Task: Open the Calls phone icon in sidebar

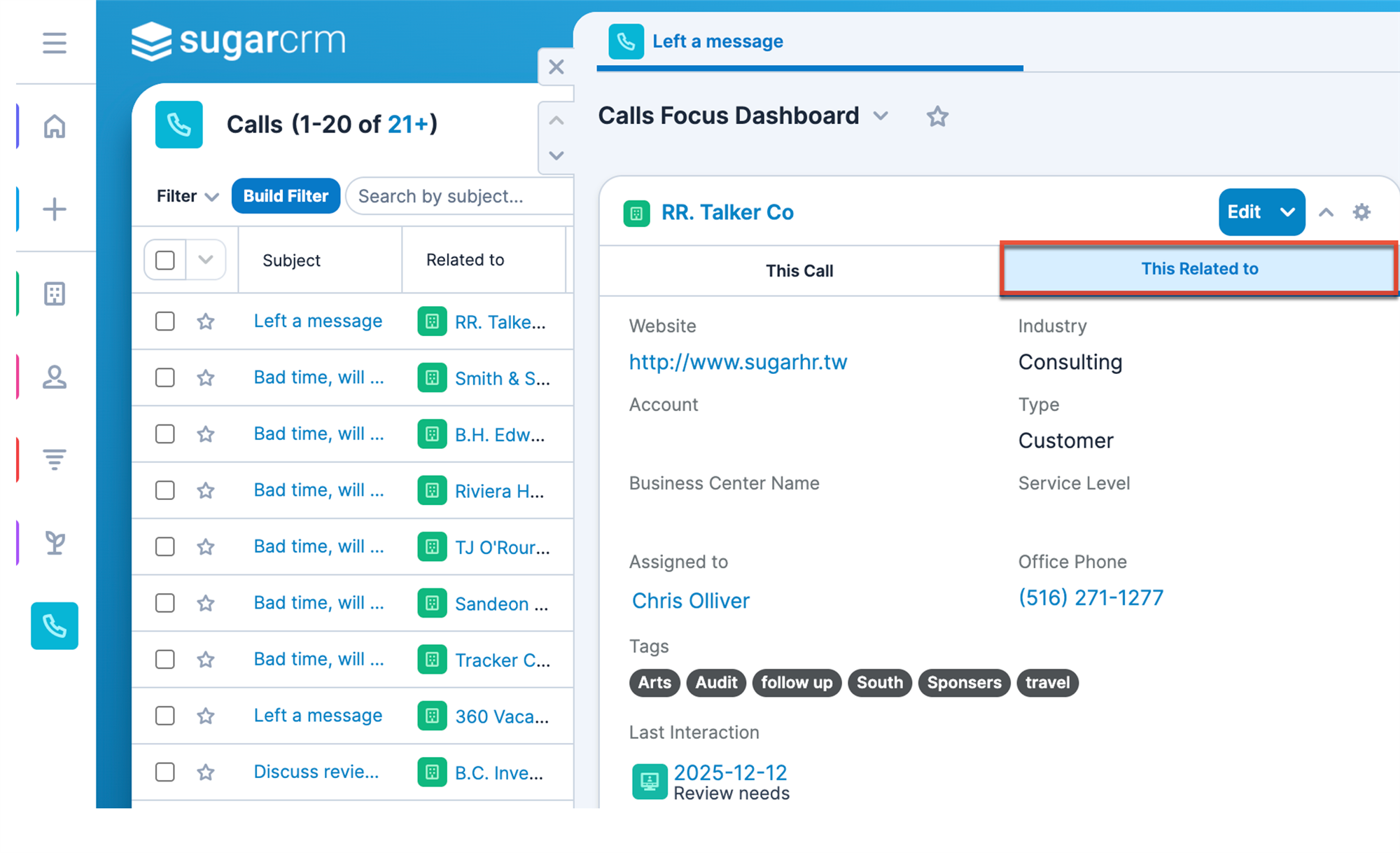Action: (55, 626)
